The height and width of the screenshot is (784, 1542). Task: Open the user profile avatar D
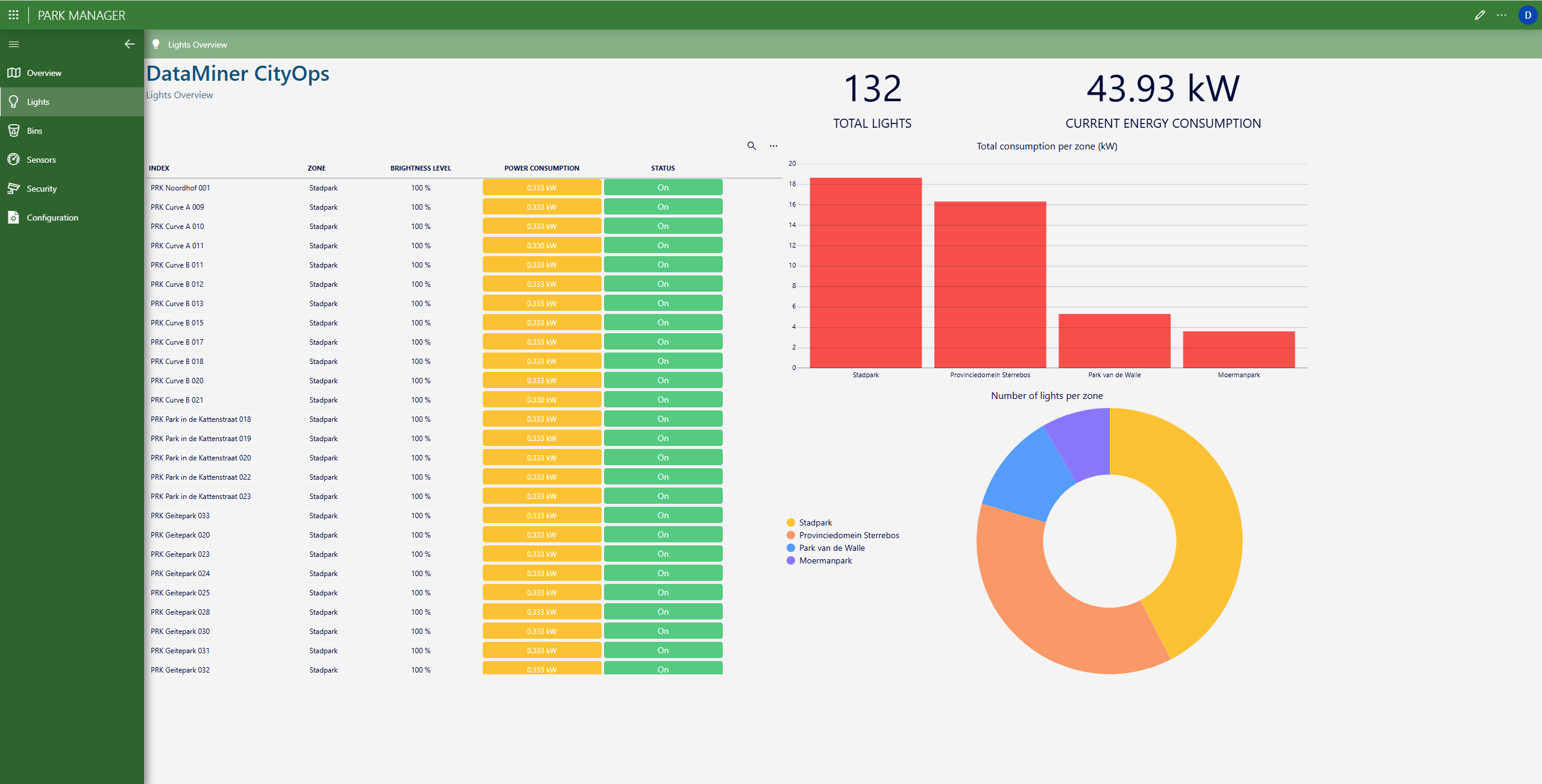coord(1527,15)
